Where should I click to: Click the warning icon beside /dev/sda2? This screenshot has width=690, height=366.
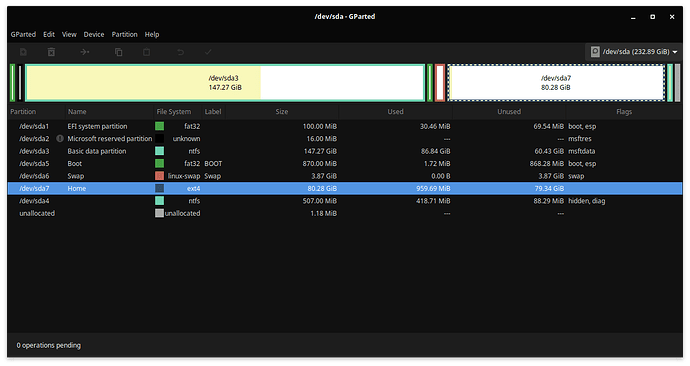tap(60, 139)
